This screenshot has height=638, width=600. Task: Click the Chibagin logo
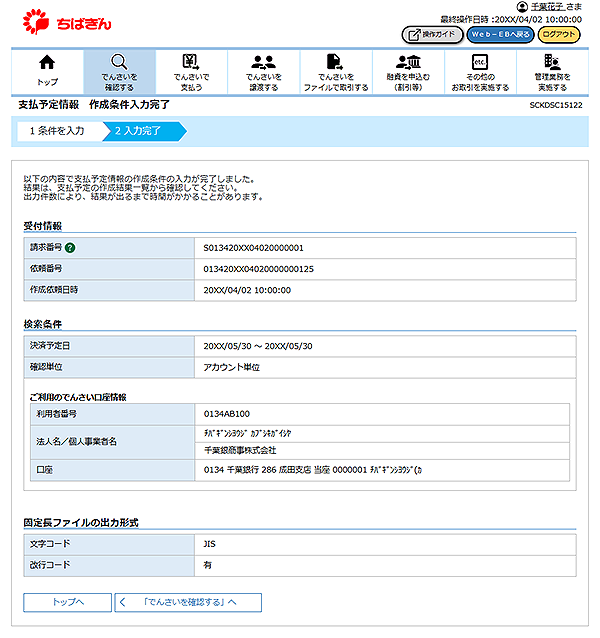(x=67, y=22)
